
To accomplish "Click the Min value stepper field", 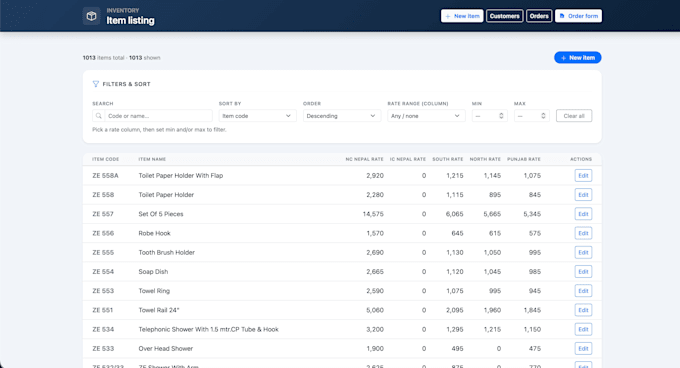I will click(x=490, y=116).
